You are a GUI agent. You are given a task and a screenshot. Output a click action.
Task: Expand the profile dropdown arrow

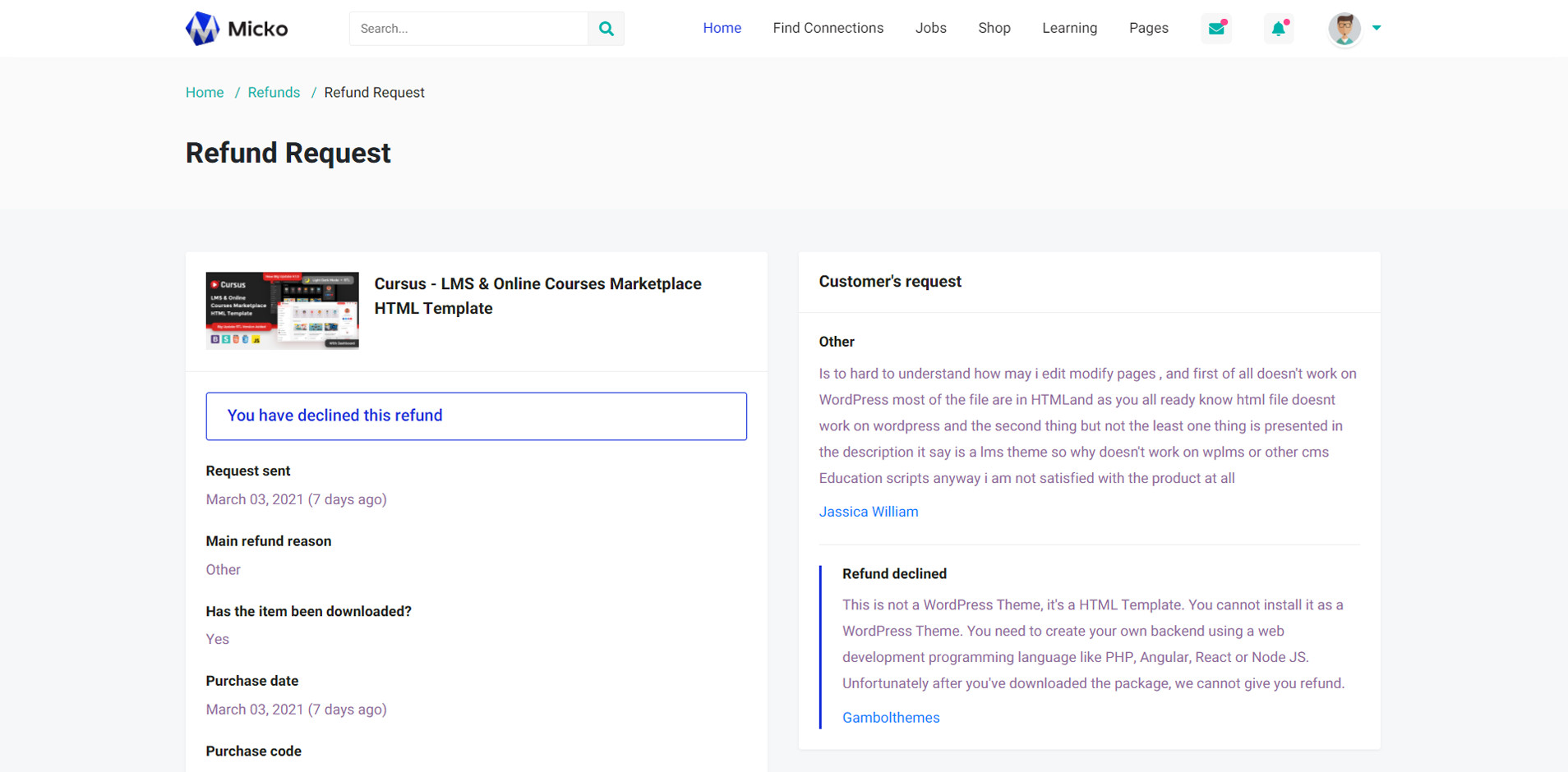click(1377, 28)
